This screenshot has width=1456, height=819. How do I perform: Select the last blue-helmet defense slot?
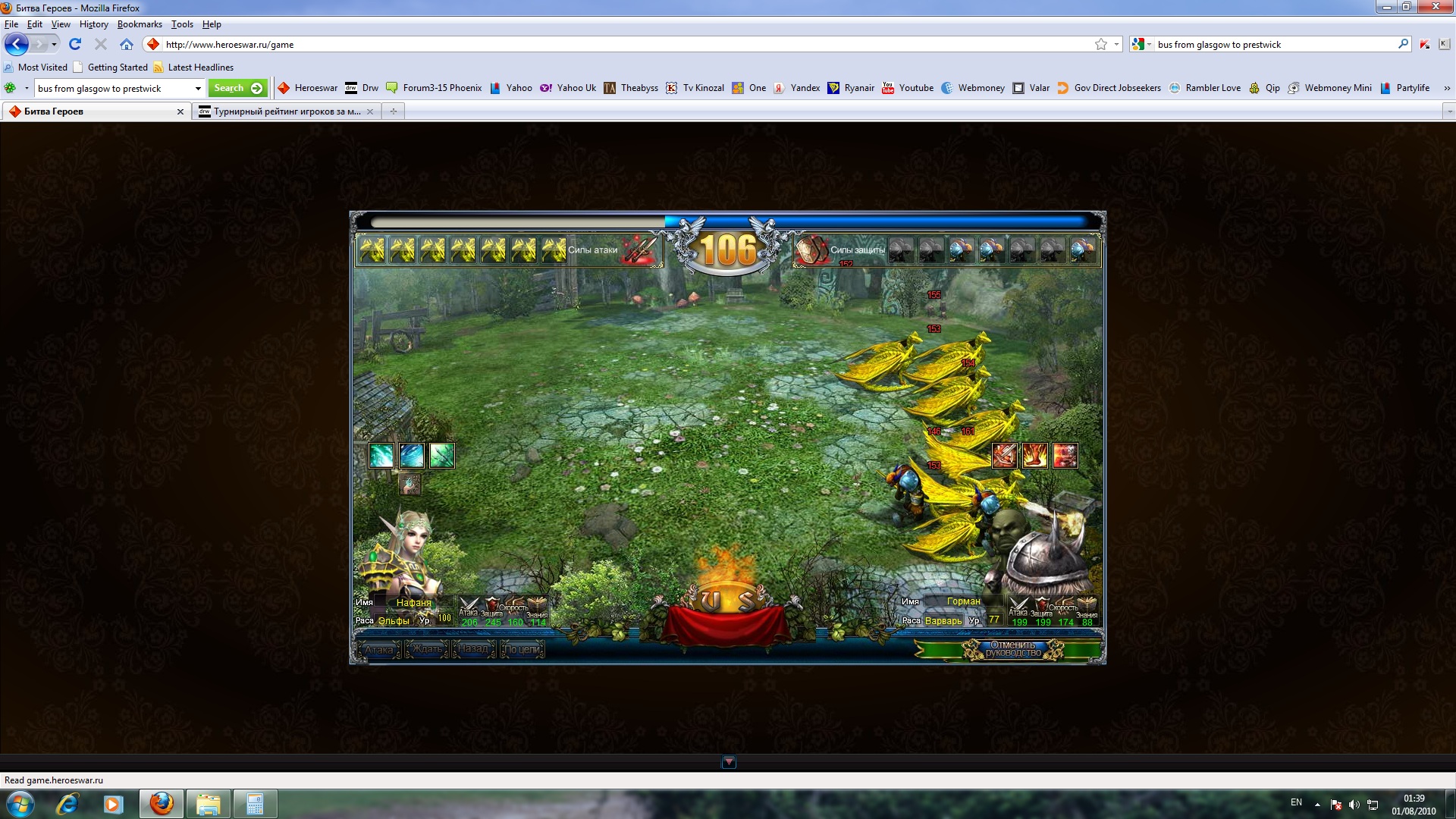(1083, 250)
